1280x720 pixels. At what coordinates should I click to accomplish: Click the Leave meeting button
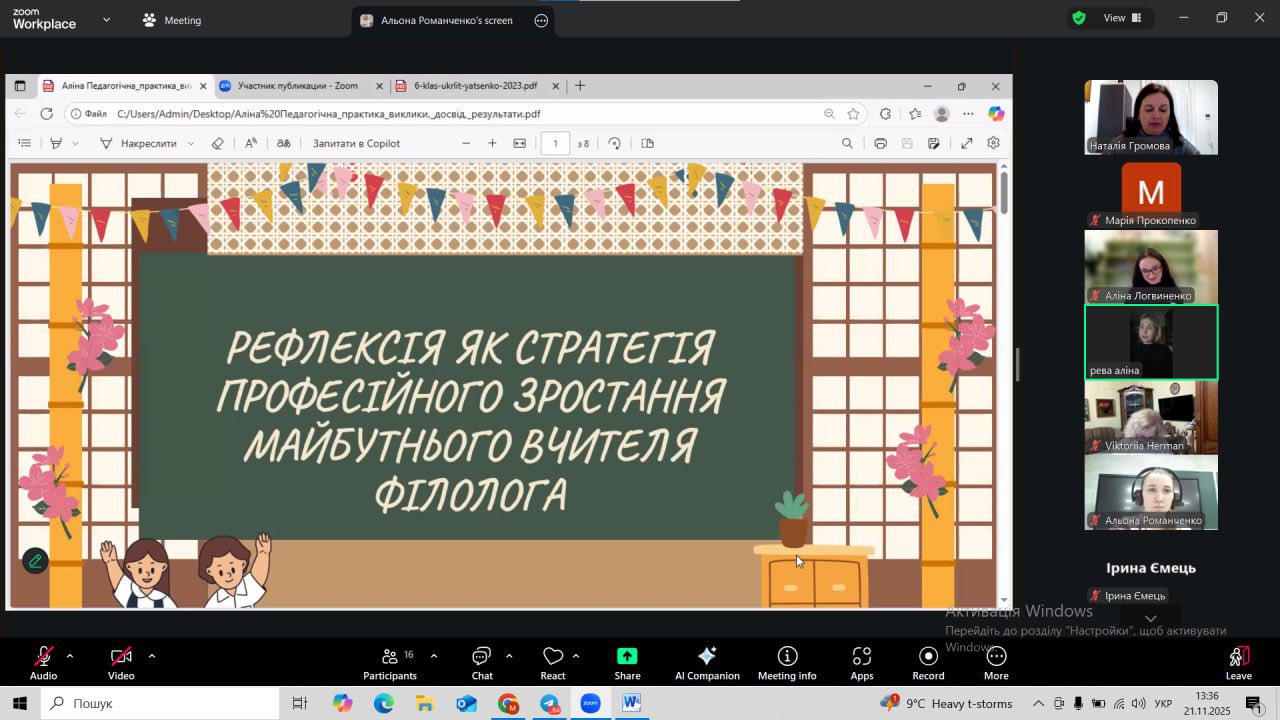point(1238,662)
